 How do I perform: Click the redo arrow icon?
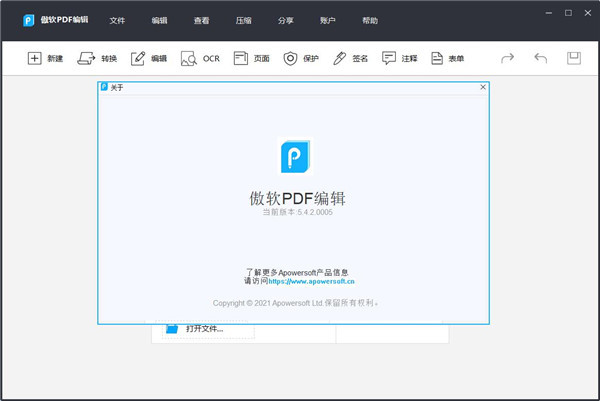[507, 58]
